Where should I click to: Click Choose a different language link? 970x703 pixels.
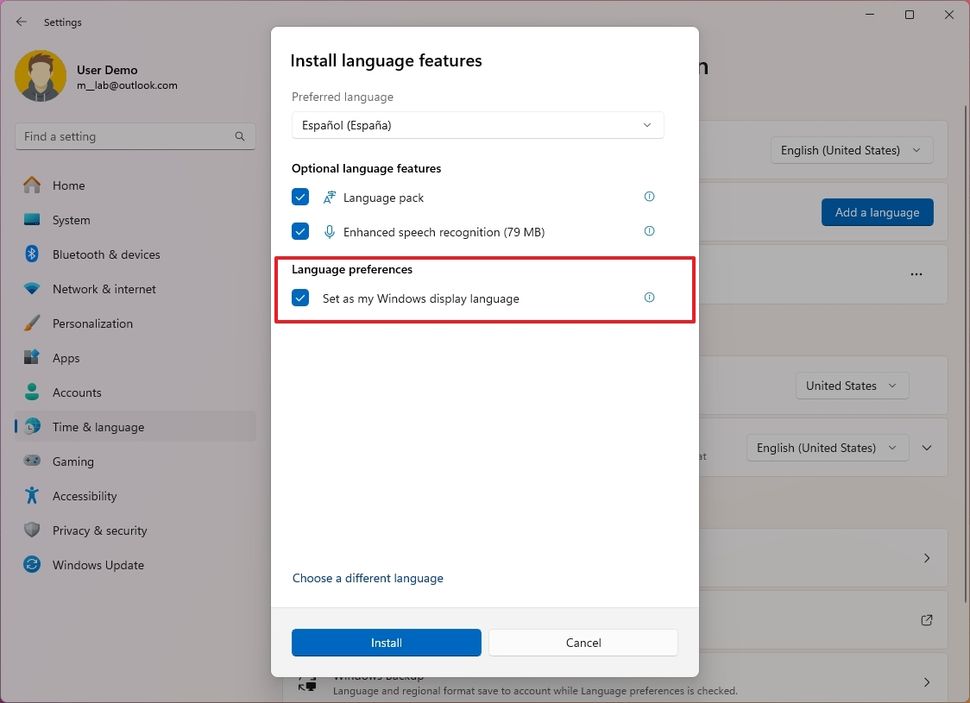pyautogui.click(x=368, y=578)
